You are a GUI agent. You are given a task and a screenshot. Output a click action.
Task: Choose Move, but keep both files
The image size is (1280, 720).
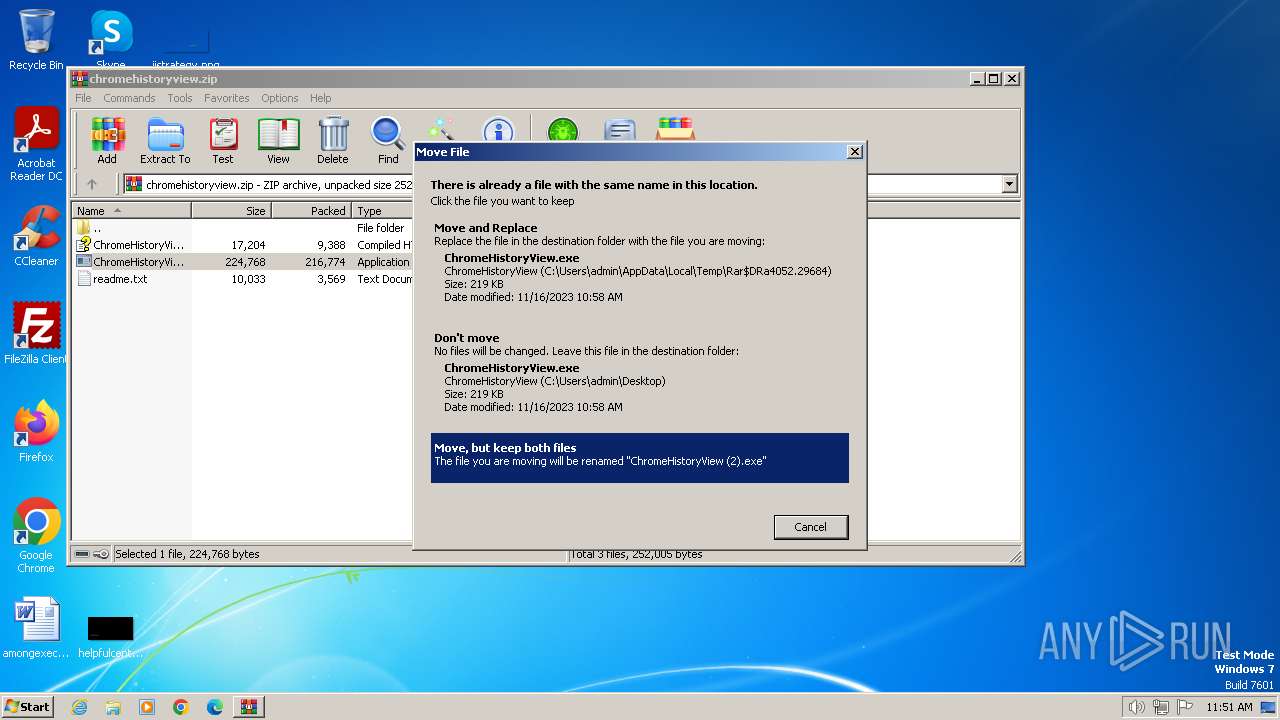[x=640, y=458]
